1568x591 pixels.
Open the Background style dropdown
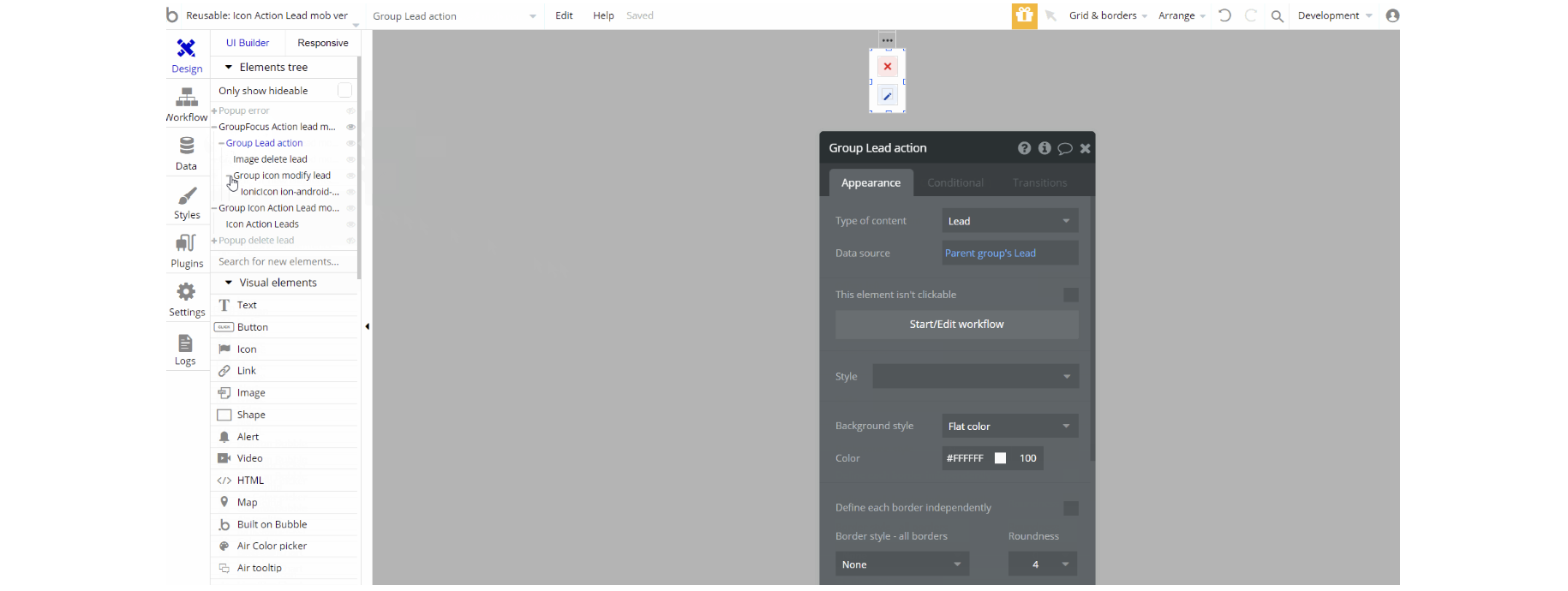(1009, 427)
